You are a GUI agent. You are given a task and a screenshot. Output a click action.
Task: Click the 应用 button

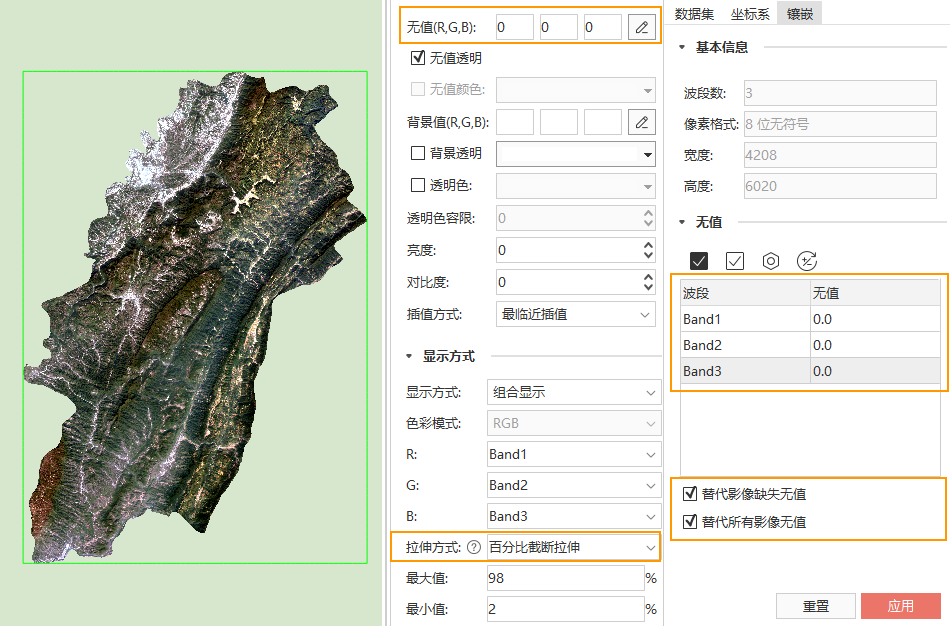[901, 606]
